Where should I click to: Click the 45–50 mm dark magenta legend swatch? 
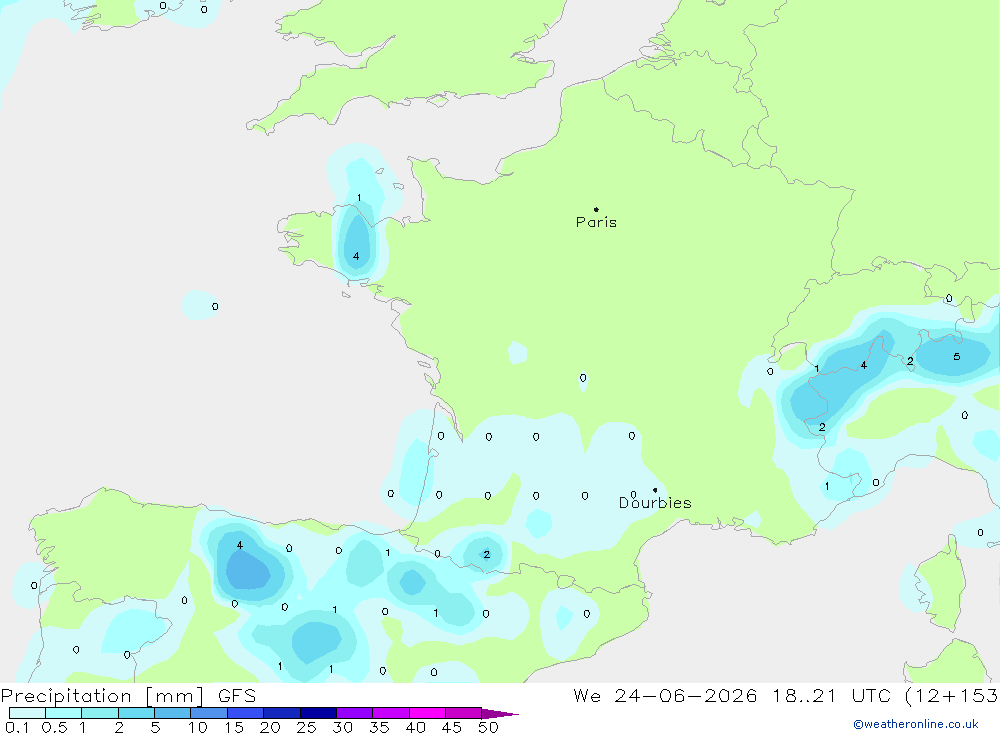pos(464,713)
